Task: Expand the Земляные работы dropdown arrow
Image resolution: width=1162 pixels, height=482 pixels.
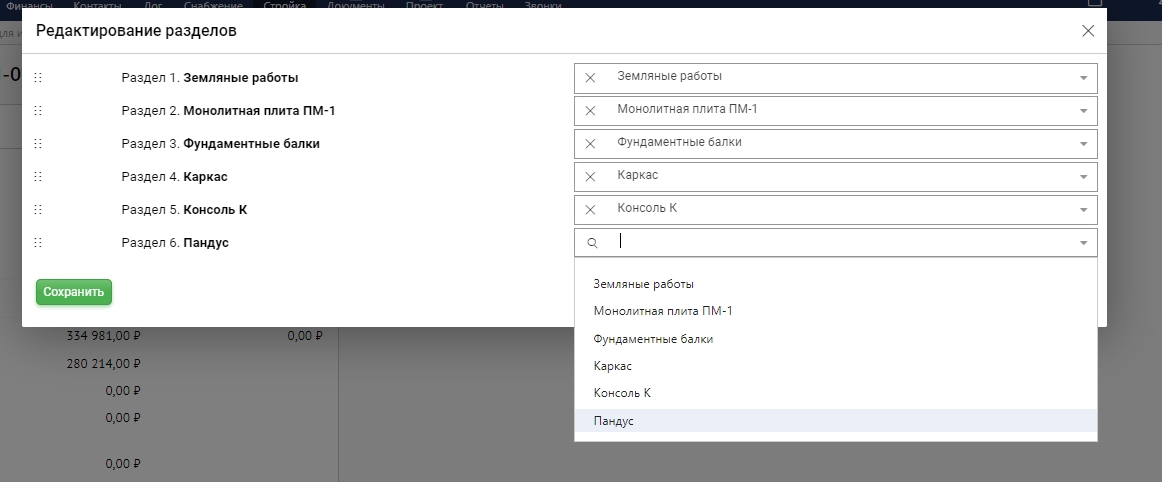Action: pos(1083,78)
